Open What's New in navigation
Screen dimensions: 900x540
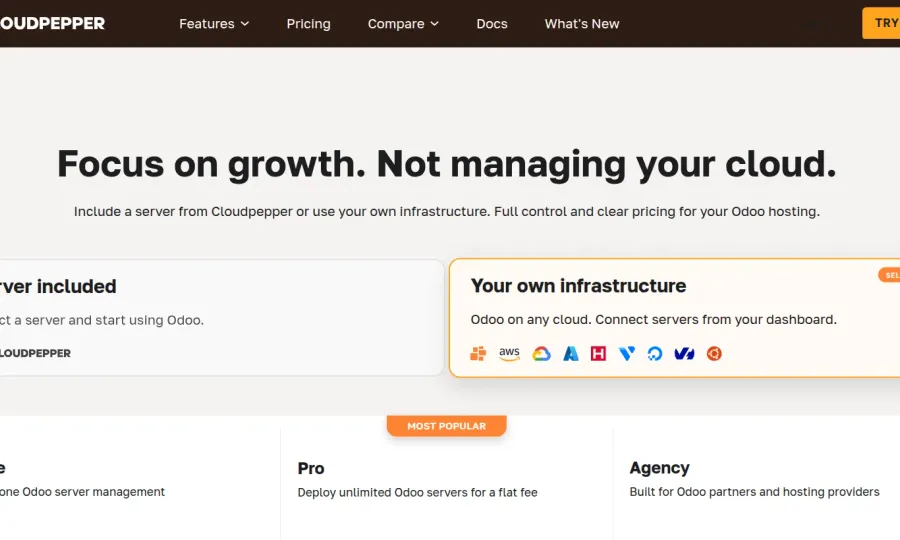click(582, 24)
